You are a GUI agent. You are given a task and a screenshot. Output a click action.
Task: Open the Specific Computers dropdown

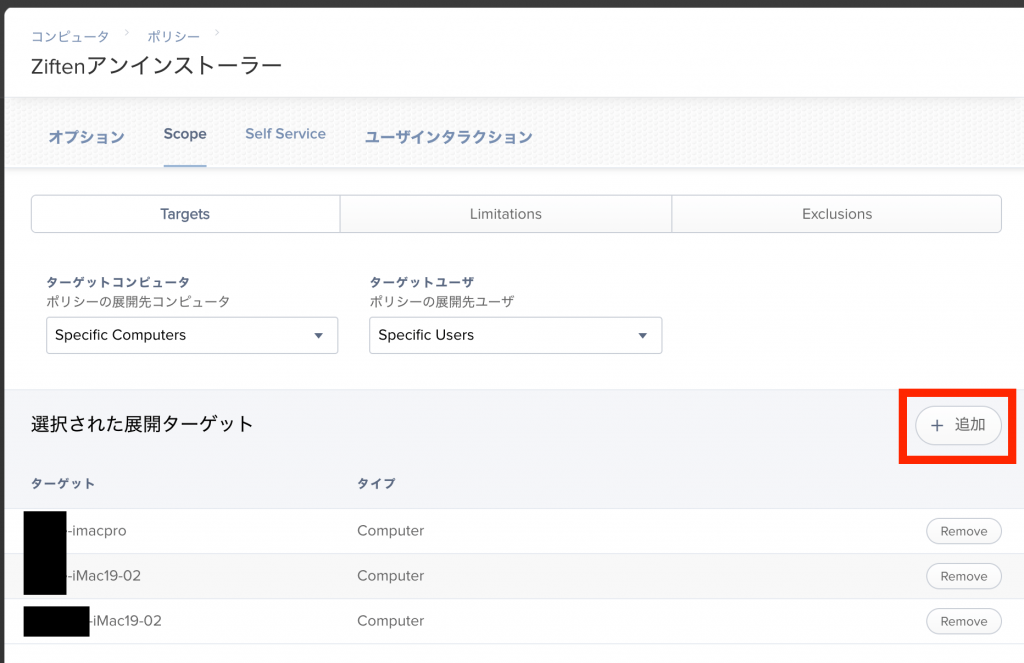click(x=192, y=335)
